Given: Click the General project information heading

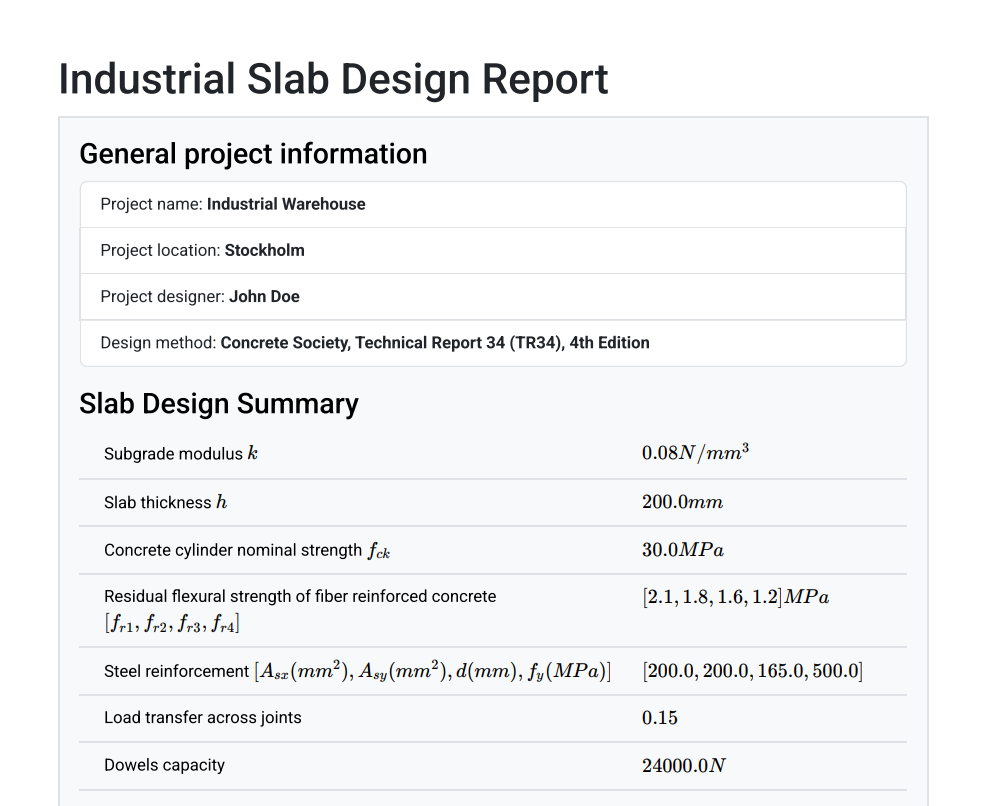Looking at the screenshot, I should 253,153.
